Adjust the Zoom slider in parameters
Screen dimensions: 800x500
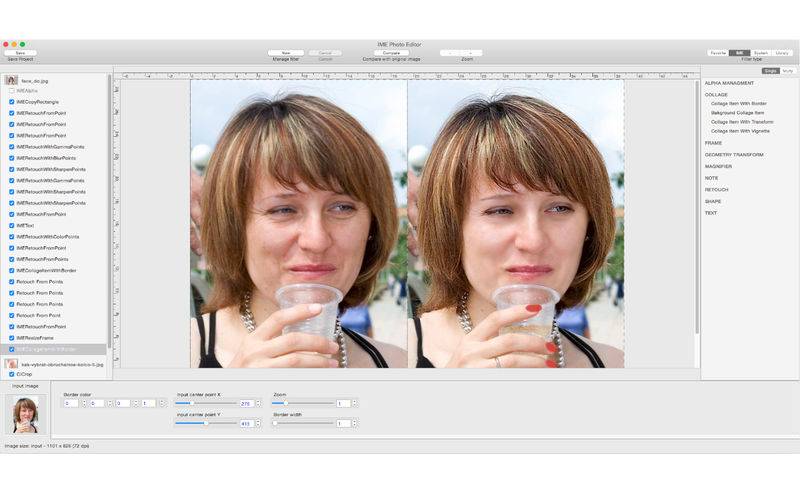tap(303, 404)
